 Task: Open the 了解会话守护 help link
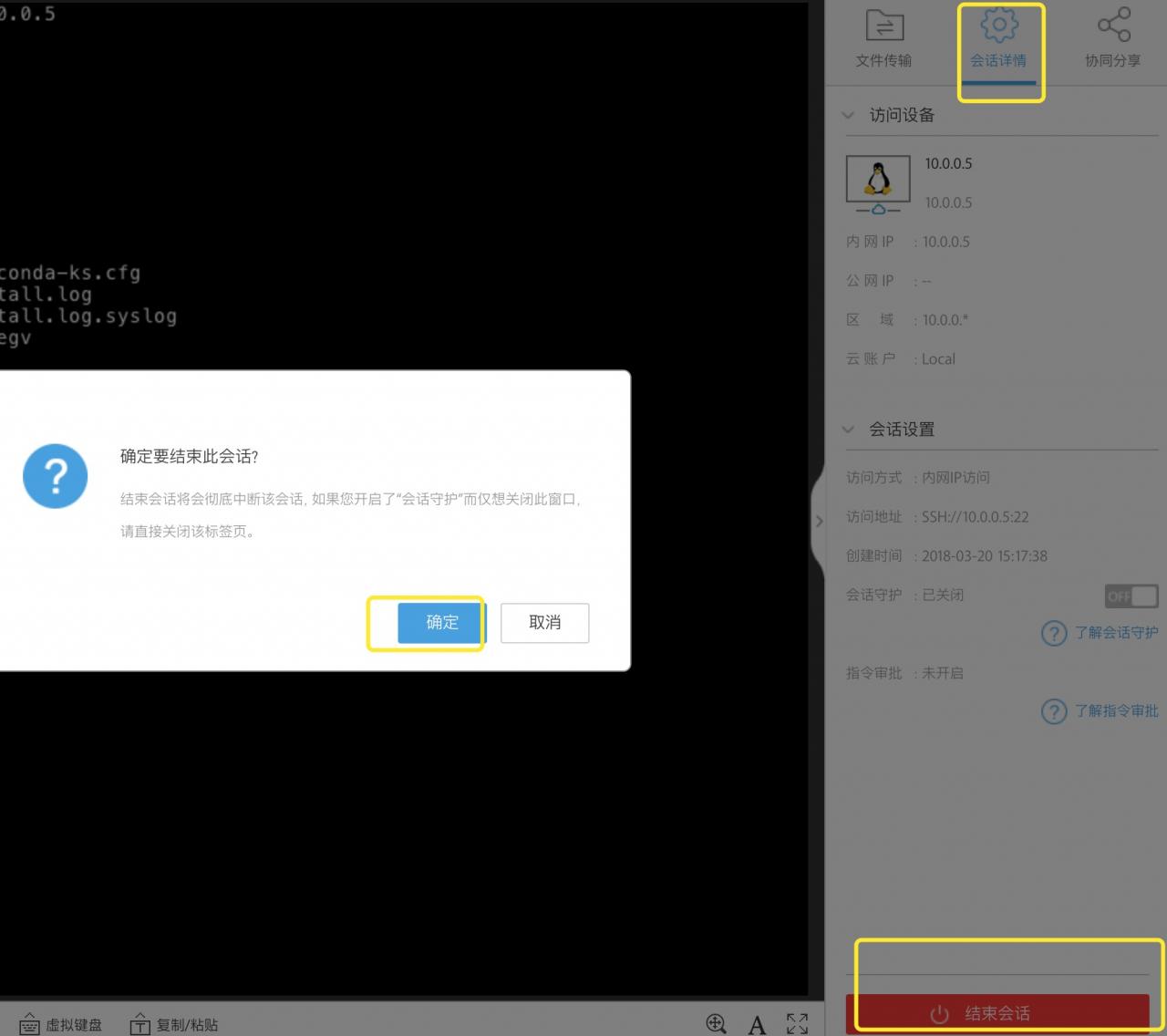click(1116, 632)
